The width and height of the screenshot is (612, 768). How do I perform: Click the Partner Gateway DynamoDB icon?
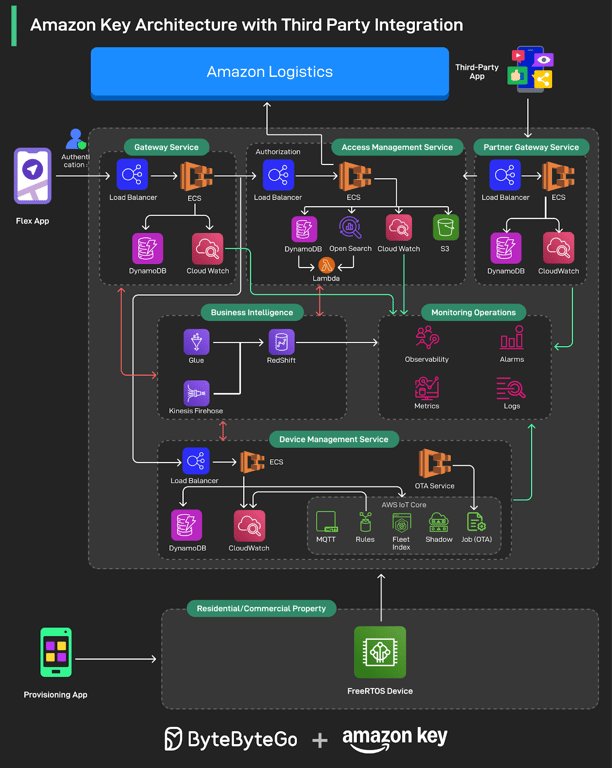tap(506, 248)
